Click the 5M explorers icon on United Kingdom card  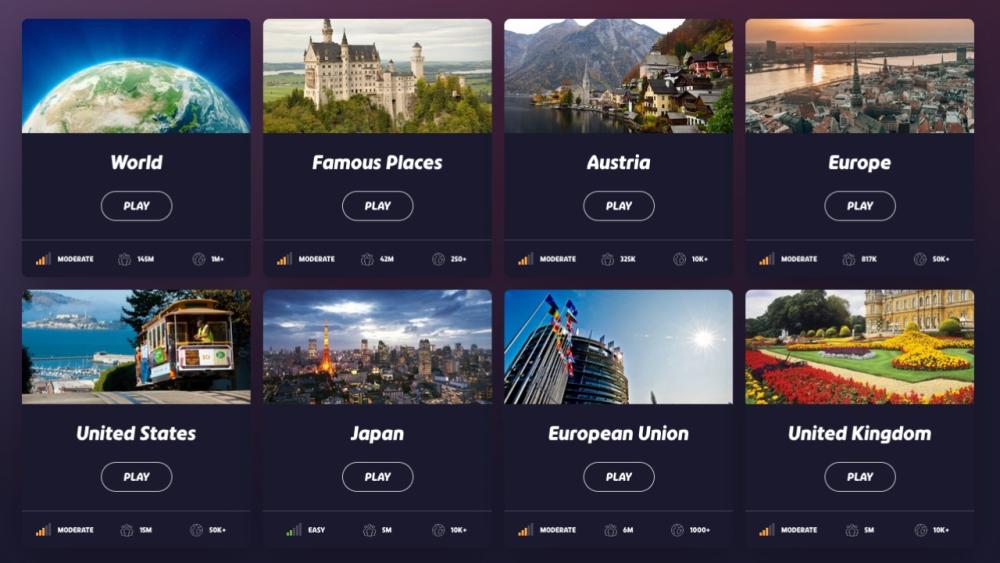851,530
